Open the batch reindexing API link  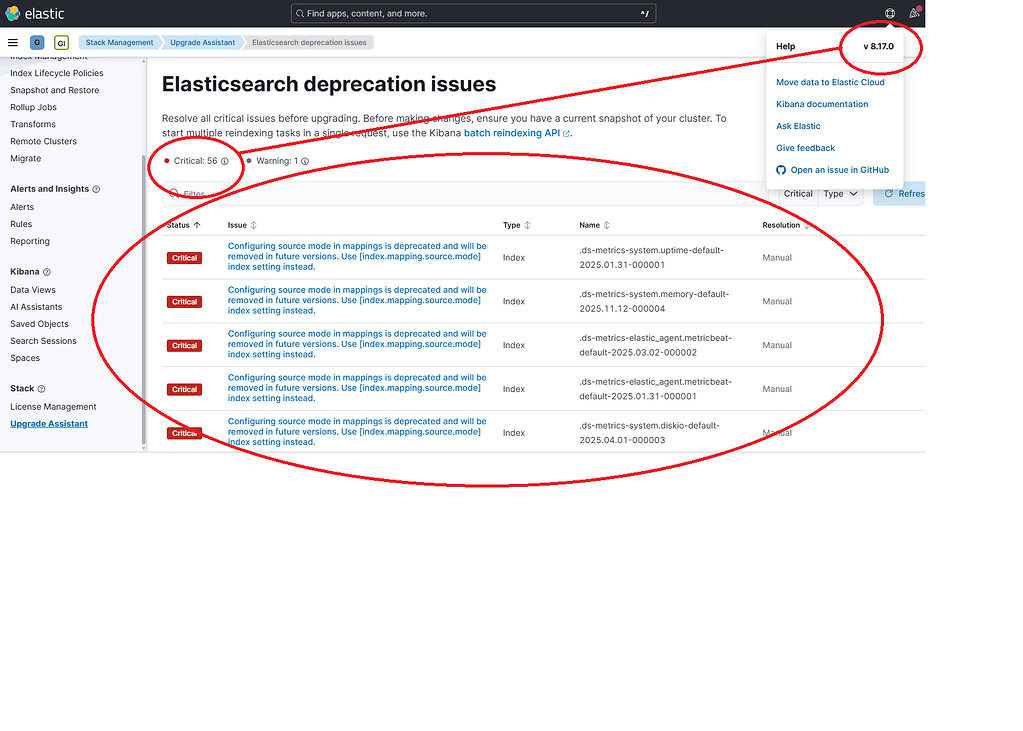[512, 132]
